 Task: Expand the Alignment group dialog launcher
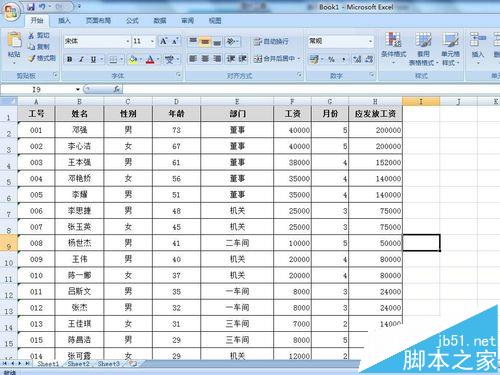pyautogui.click(x=300, y=75)
